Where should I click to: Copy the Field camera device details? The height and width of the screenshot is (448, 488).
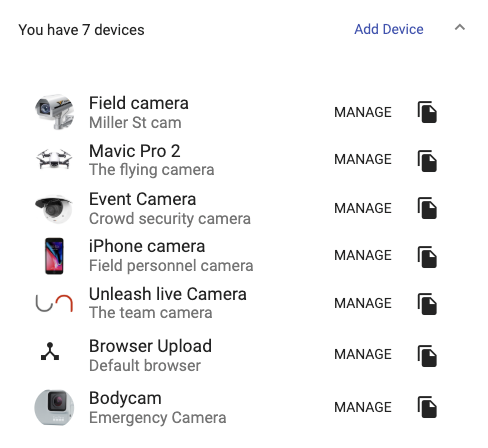point(427,112)
